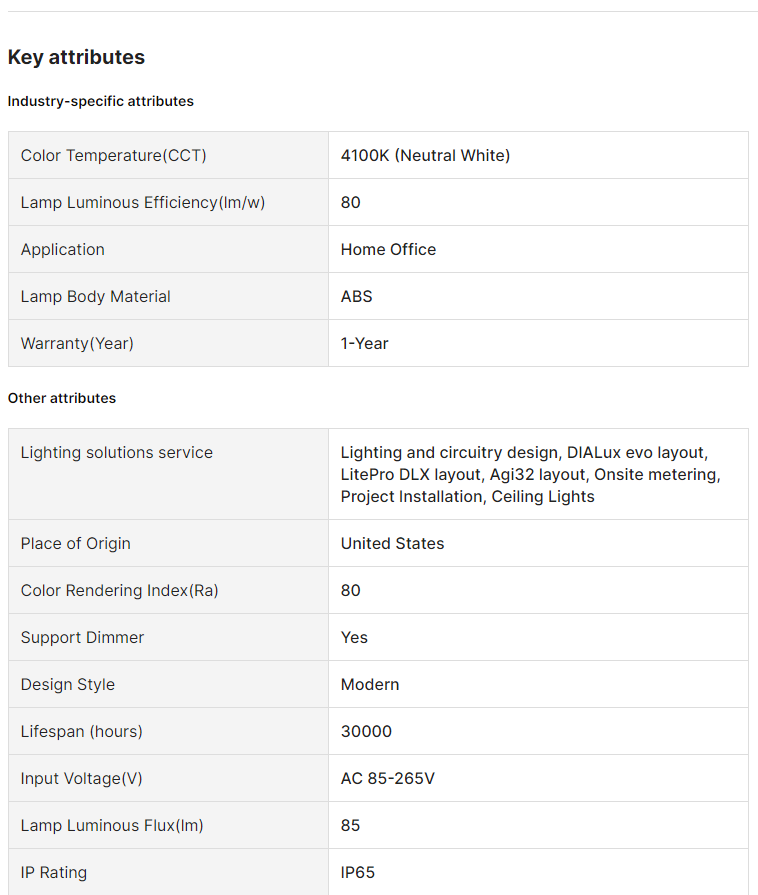Click the ABS material value
758x895 pixels.
point(356,296)
